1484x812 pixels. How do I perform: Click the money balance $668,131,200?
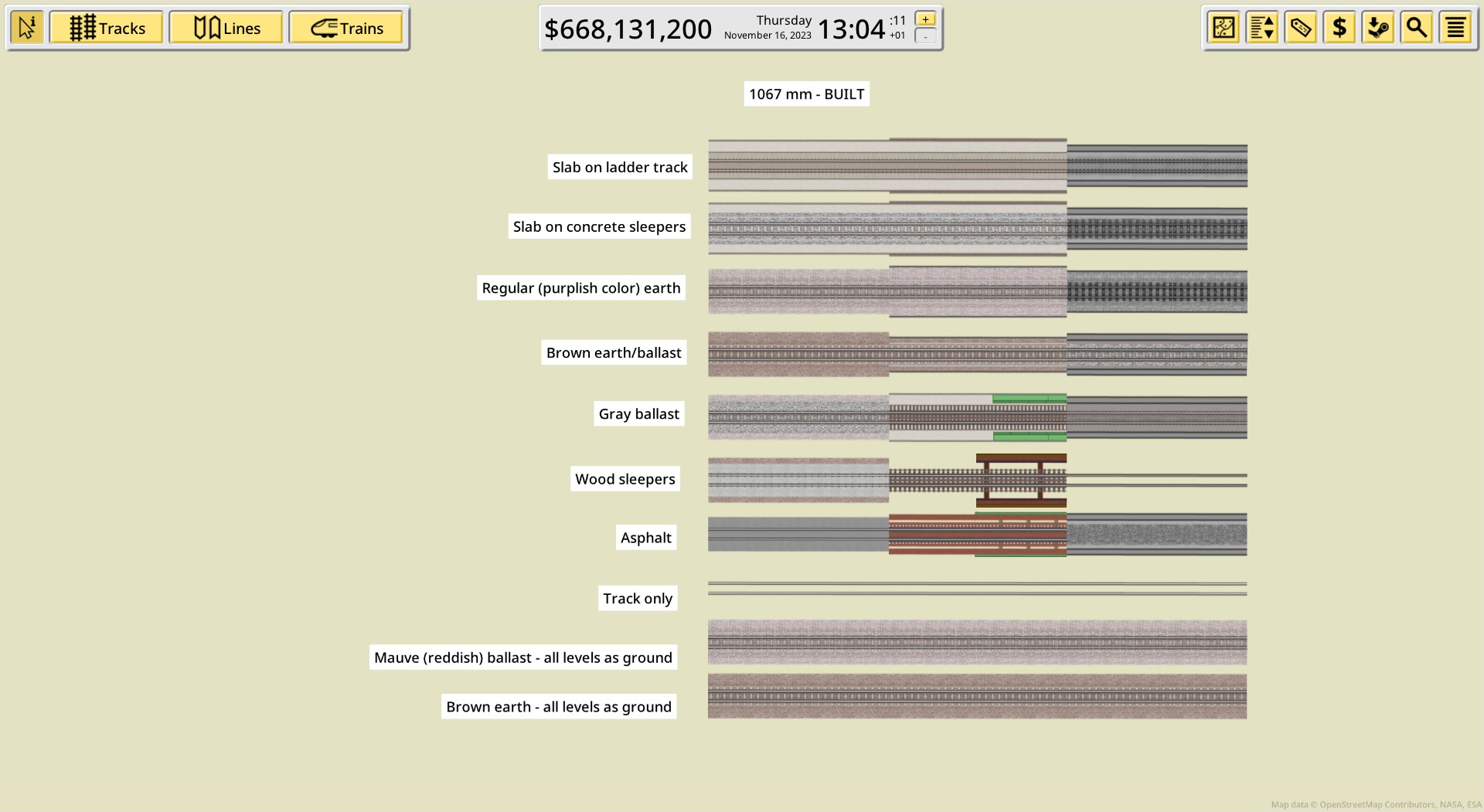click(628, 29)
